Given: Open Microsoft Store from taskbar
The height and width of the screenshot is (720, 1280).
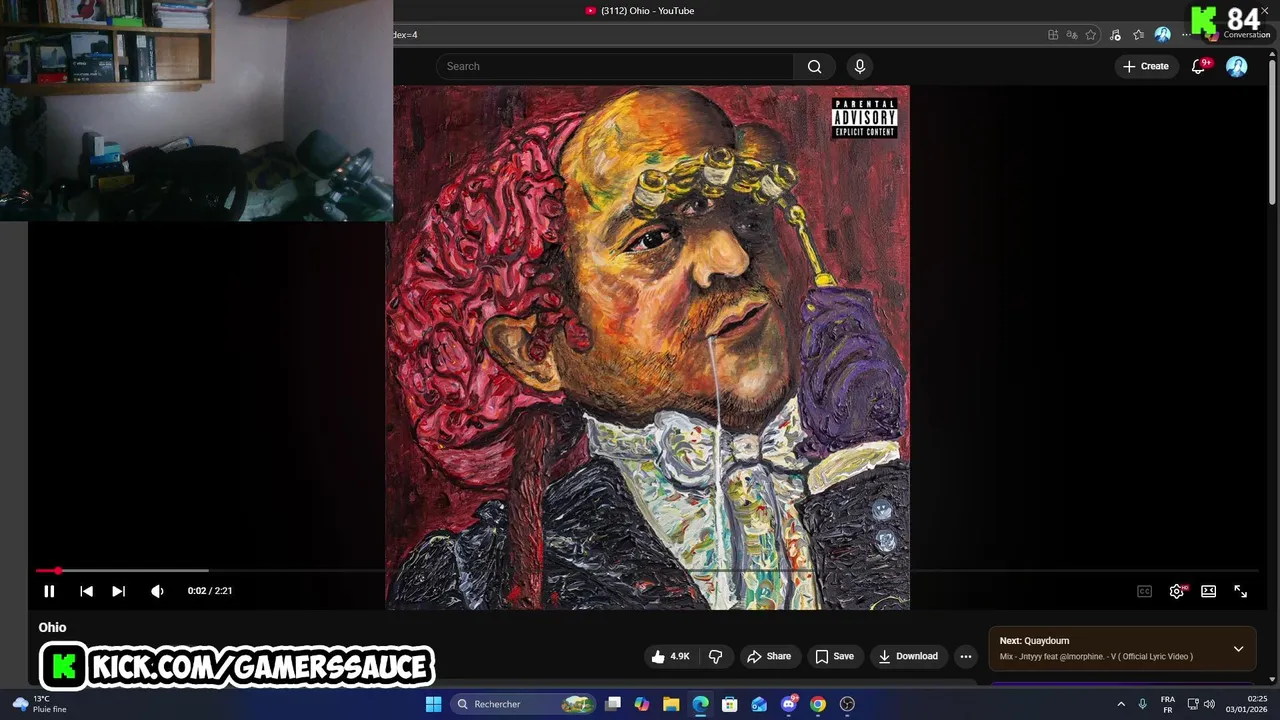Looking at the screenshot, I should (730, 704).
